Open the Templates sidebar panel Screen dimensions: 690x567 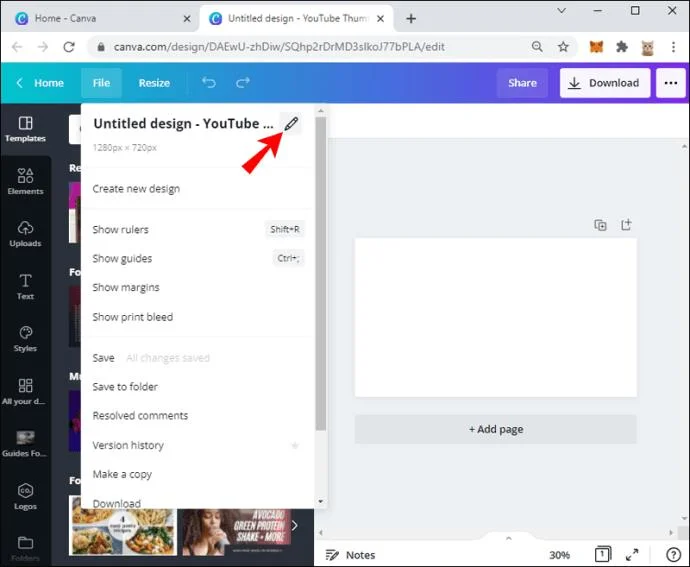(25, 129)
